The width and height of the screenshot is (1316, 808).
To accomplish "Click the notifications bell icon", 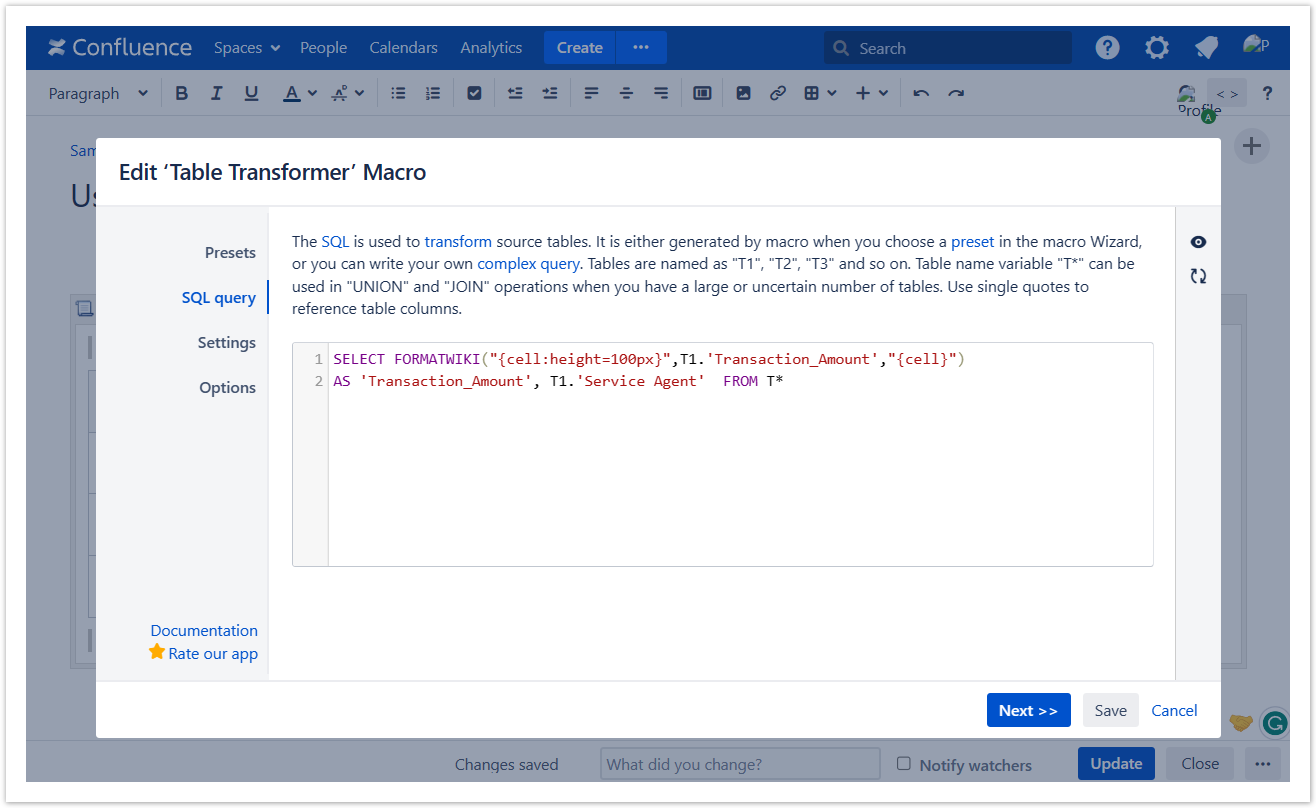I will 1206,47.
